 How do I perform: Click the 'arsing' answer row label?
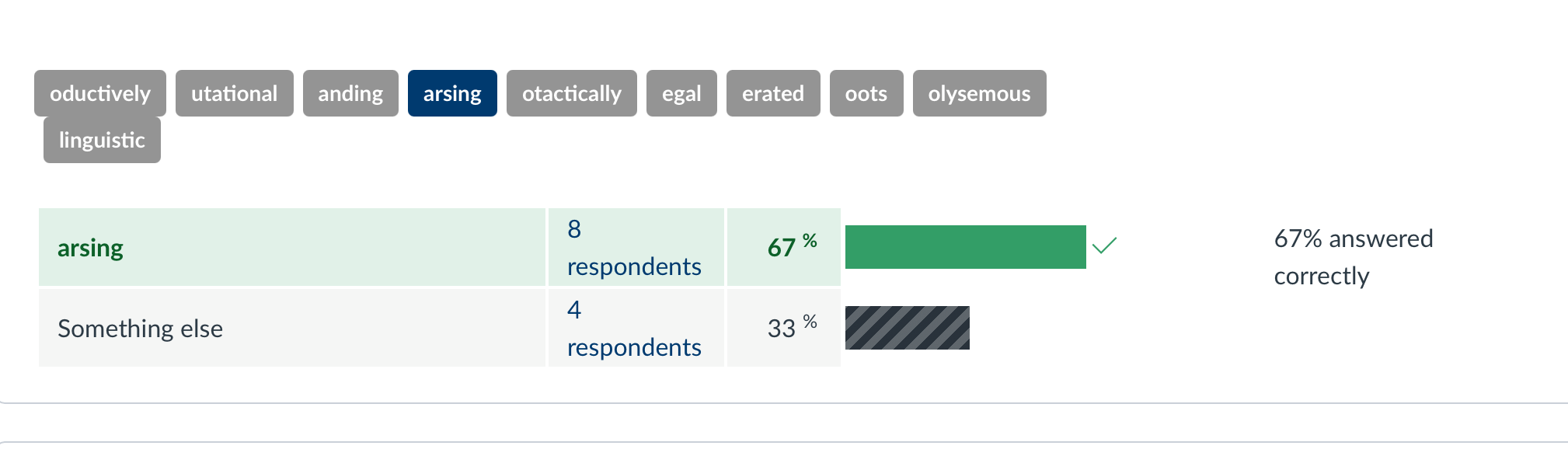click(91, 248)
